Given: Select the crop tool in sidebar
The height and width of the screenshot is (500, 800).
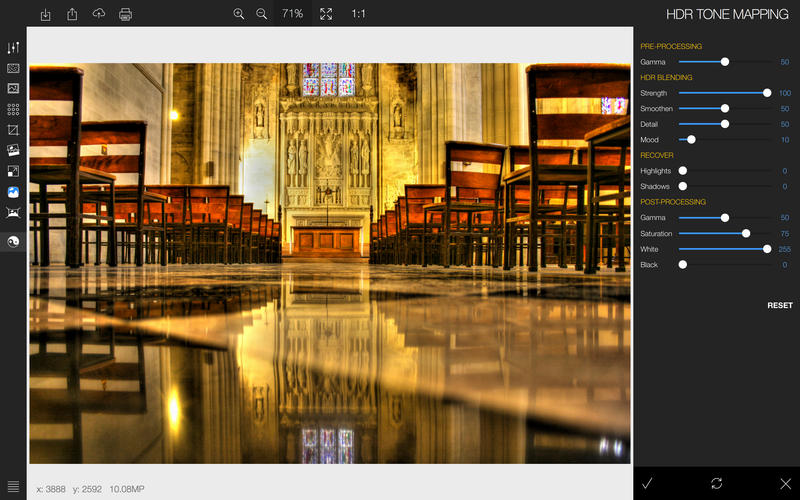Looking at the screenshot, I should [x=14, y=130].
